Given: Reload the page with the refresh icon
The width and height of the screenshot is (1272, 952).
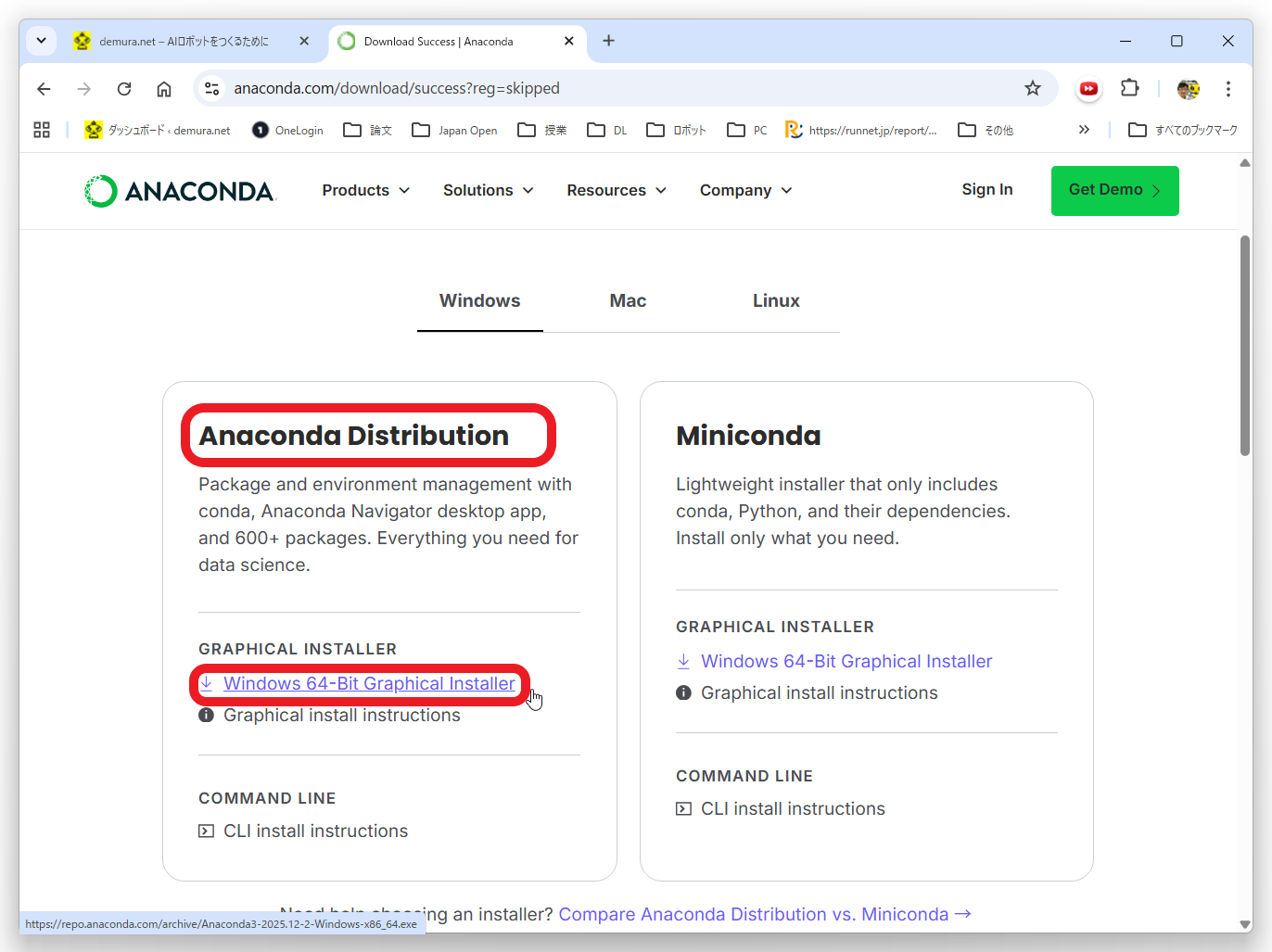Looking at the screenshot, I should click(124, 89).
